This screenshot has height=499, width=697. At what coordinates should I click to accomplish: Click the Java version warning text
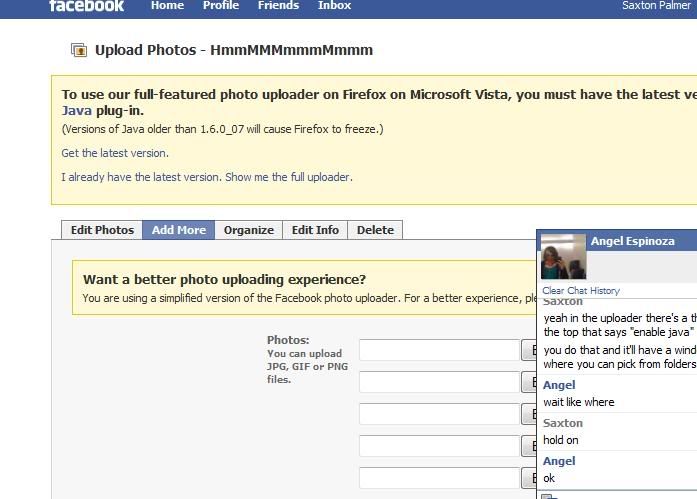(222, 129)
